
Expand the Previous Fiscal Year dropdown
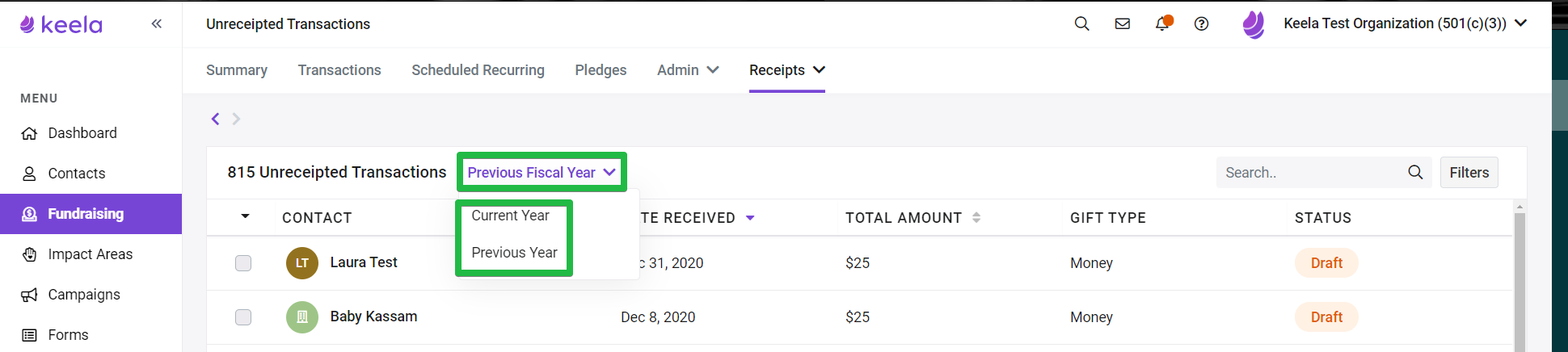[x=542, y=173]
